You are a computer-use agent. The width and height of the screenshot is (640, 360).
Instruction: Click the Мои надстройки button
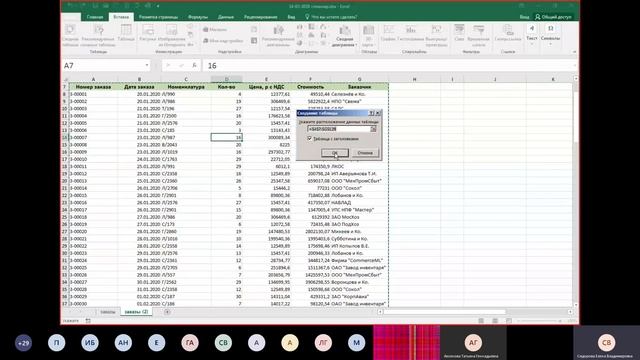point(223,41)
